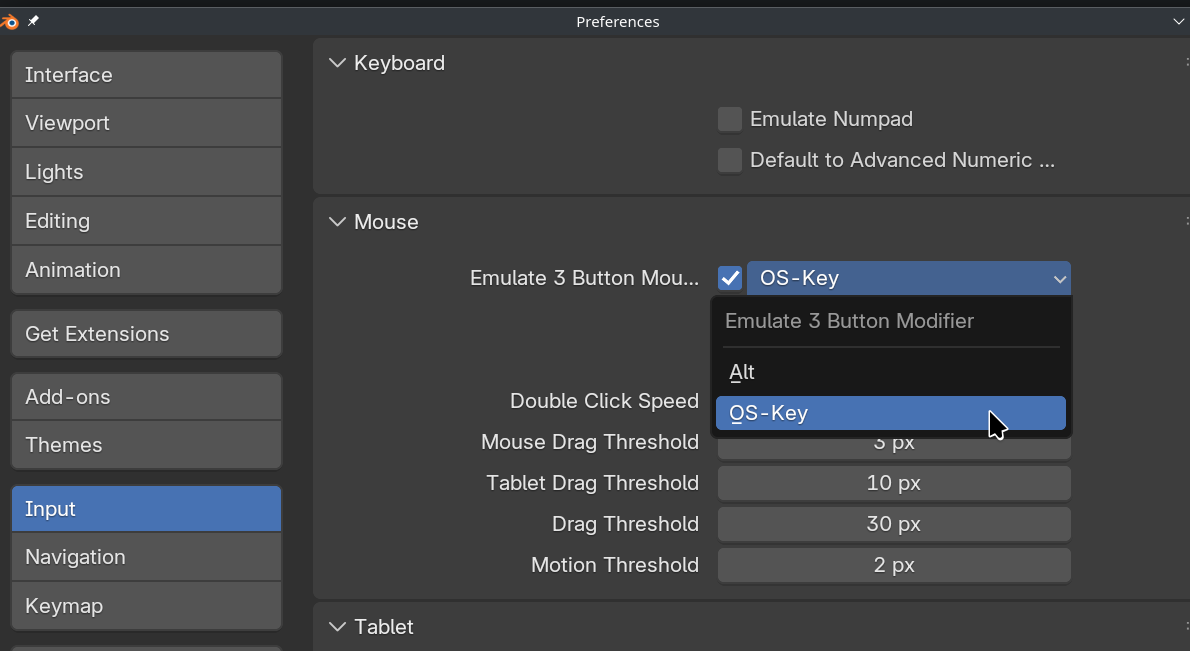Open Get Extensions section
1190x651 pixels.
tap(146, 334)
